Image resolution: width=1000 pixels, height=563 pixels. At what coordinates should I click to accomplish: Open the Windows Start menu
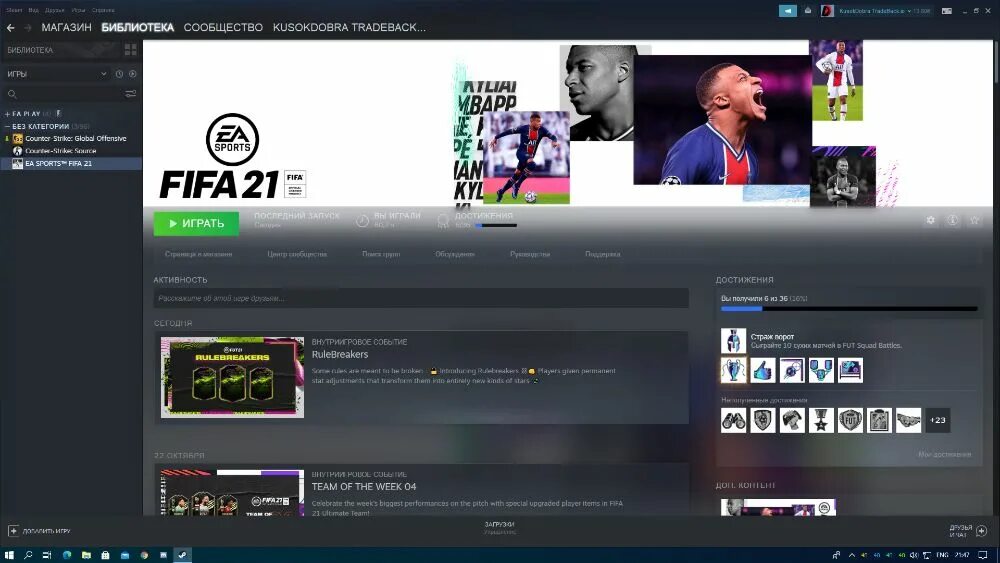click(9, 555)
